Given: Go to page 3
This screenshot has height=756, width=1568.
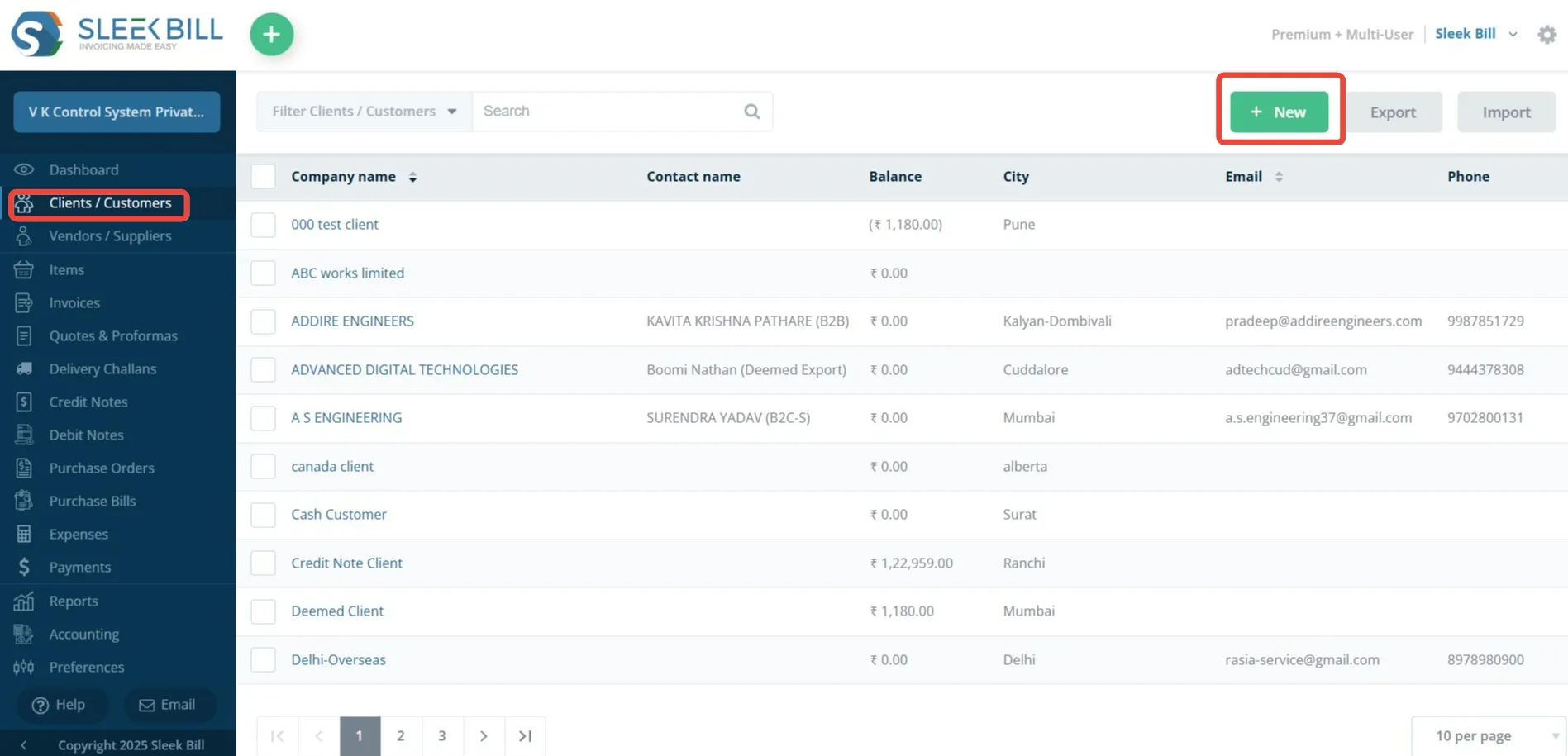Looking at the screenshot, I should pos(442,735).
